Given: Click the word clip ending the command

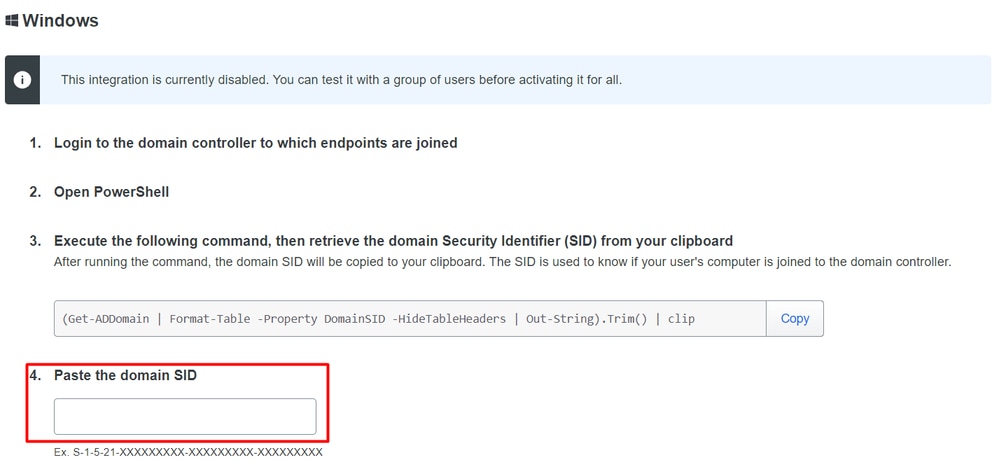Looking at the screenshot, I should tap(681, 319).
